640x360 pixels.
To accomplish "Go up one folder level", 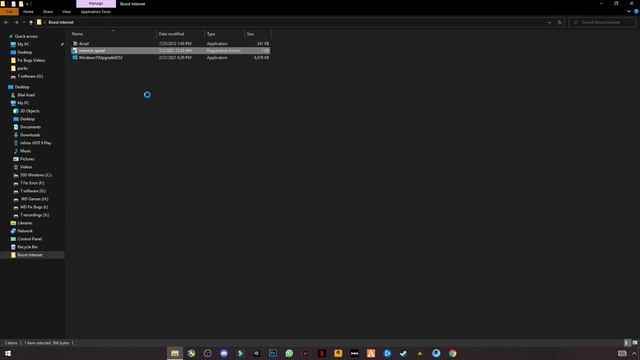I will 31,22.
